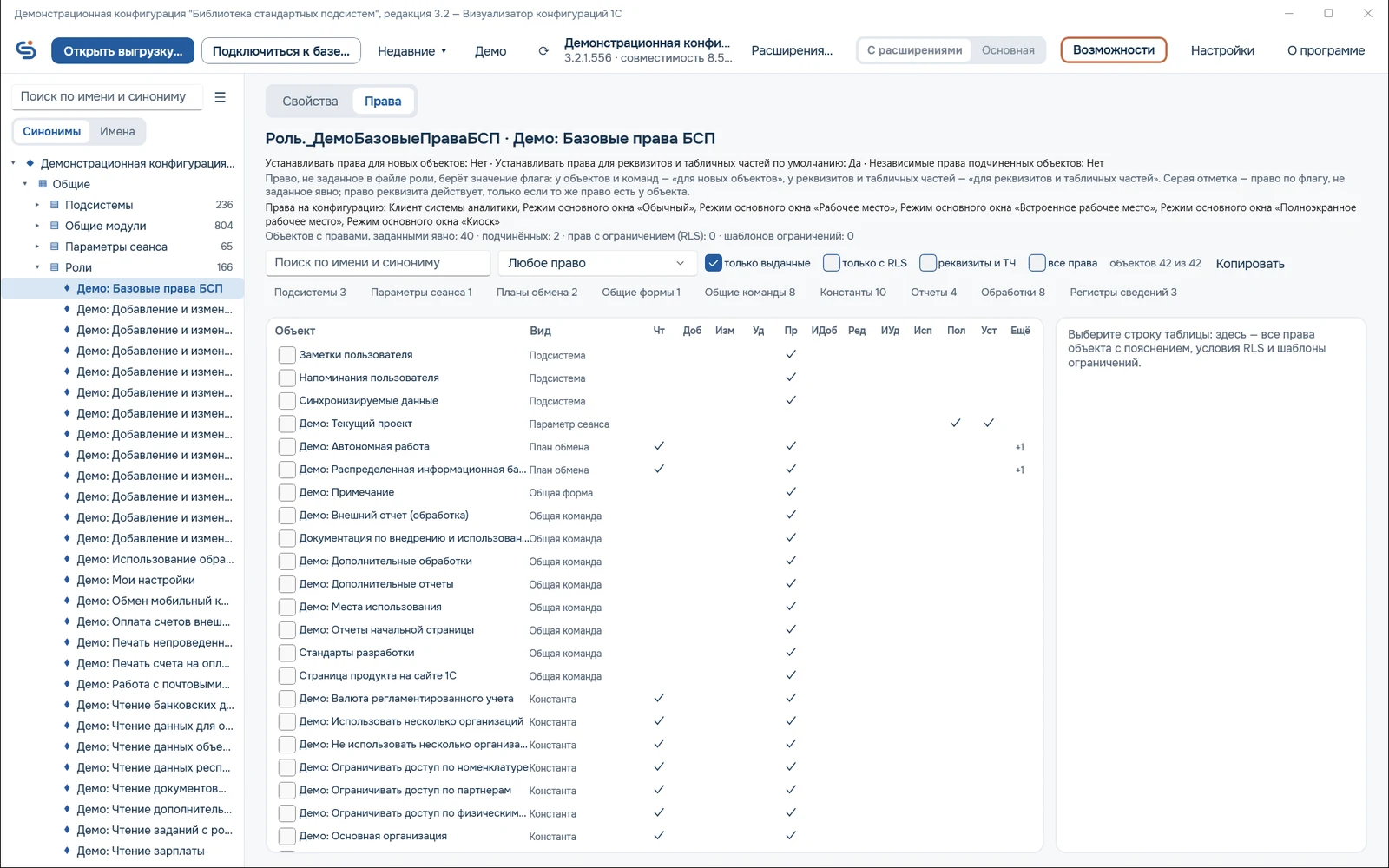Click the Общие модули tree icon
The width and height of the screenshot is (1389, 868).
pyautogui.click(x=55, y=226)
